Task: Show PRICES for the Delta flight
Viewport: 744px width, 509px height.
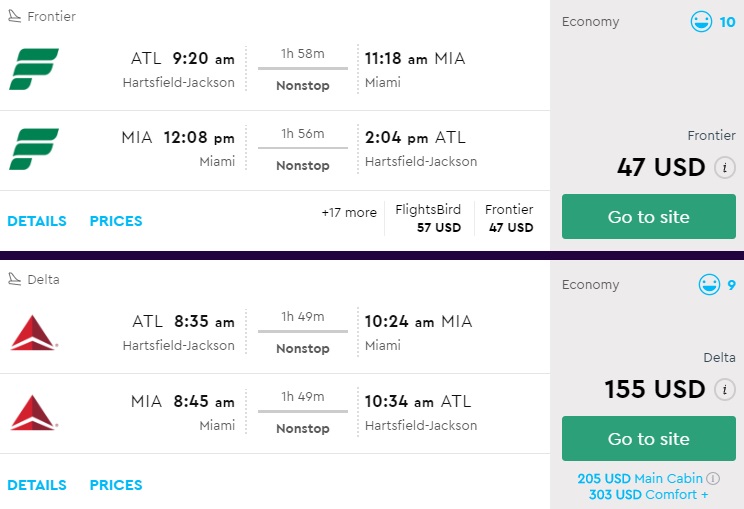Action: 116,485
